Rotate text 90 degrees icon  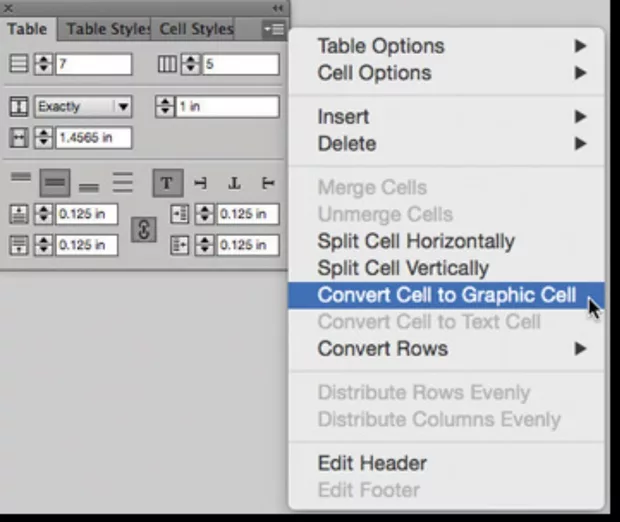click(x=200, y=182)
